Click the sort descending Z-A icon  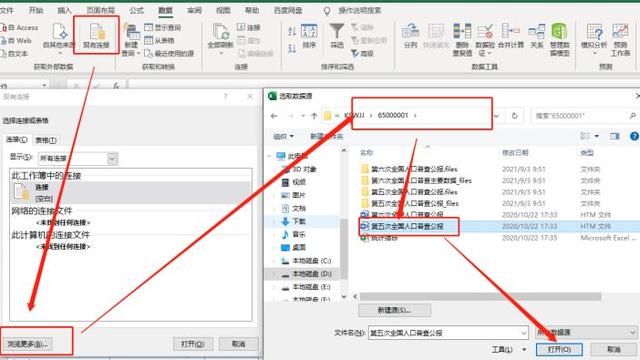tap(292, 49)
